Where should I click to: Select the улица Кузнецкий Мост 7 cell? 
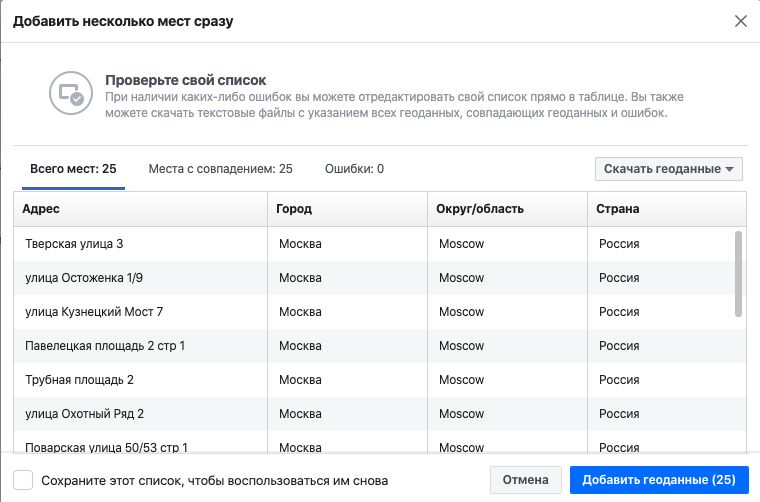point(141,312)
